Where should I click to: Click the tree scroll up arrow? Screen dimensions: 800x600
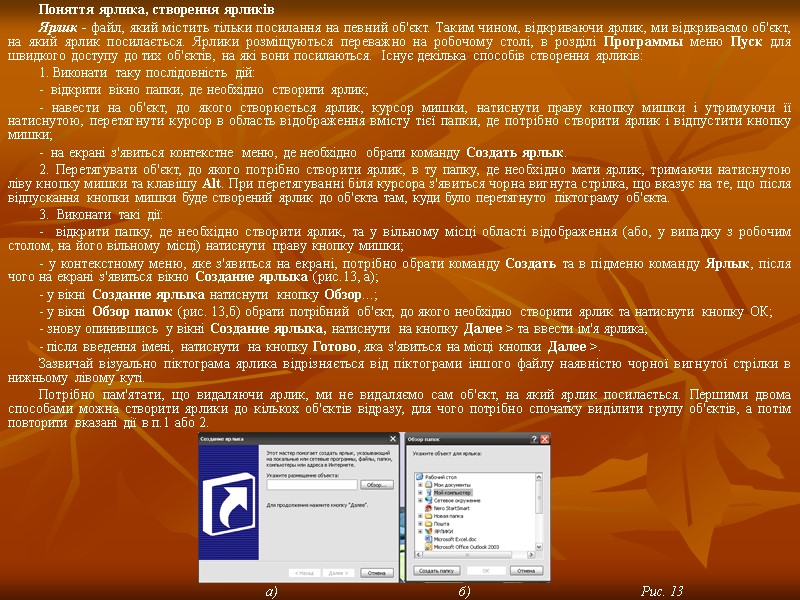coord(539,477)
